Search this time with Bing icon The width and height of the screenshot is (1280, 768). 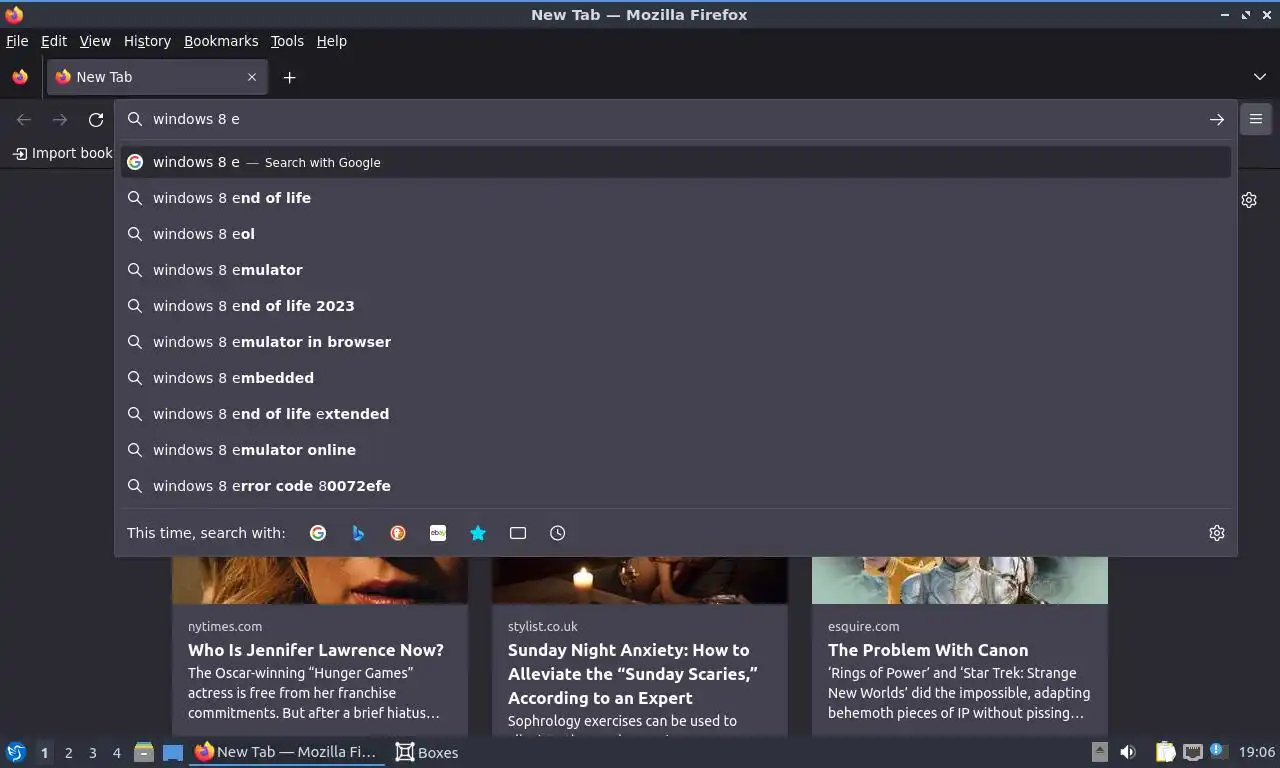(x=358, y=533)
